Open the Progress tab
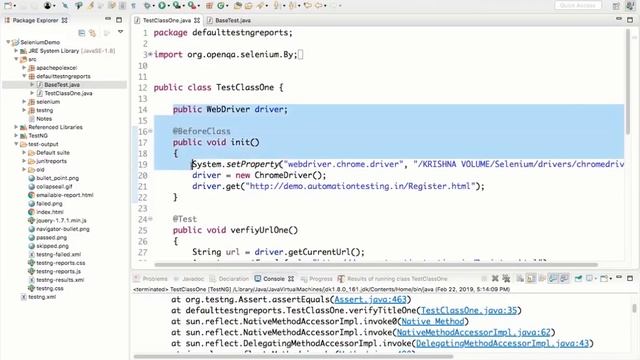 tap(321, 279)
